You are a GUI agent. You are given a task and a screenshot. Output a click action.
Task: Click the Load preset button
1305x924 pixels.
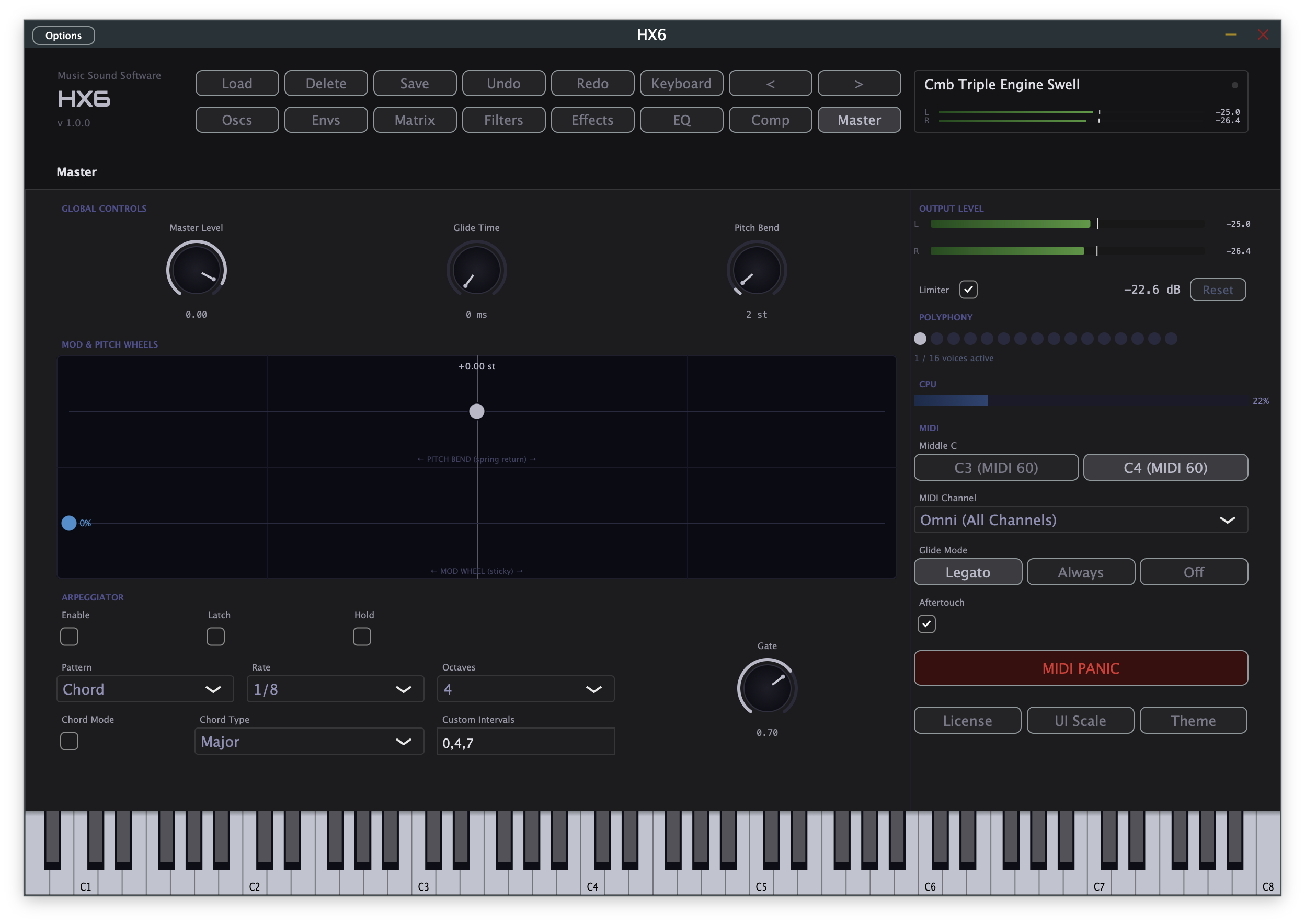[237, 84]
